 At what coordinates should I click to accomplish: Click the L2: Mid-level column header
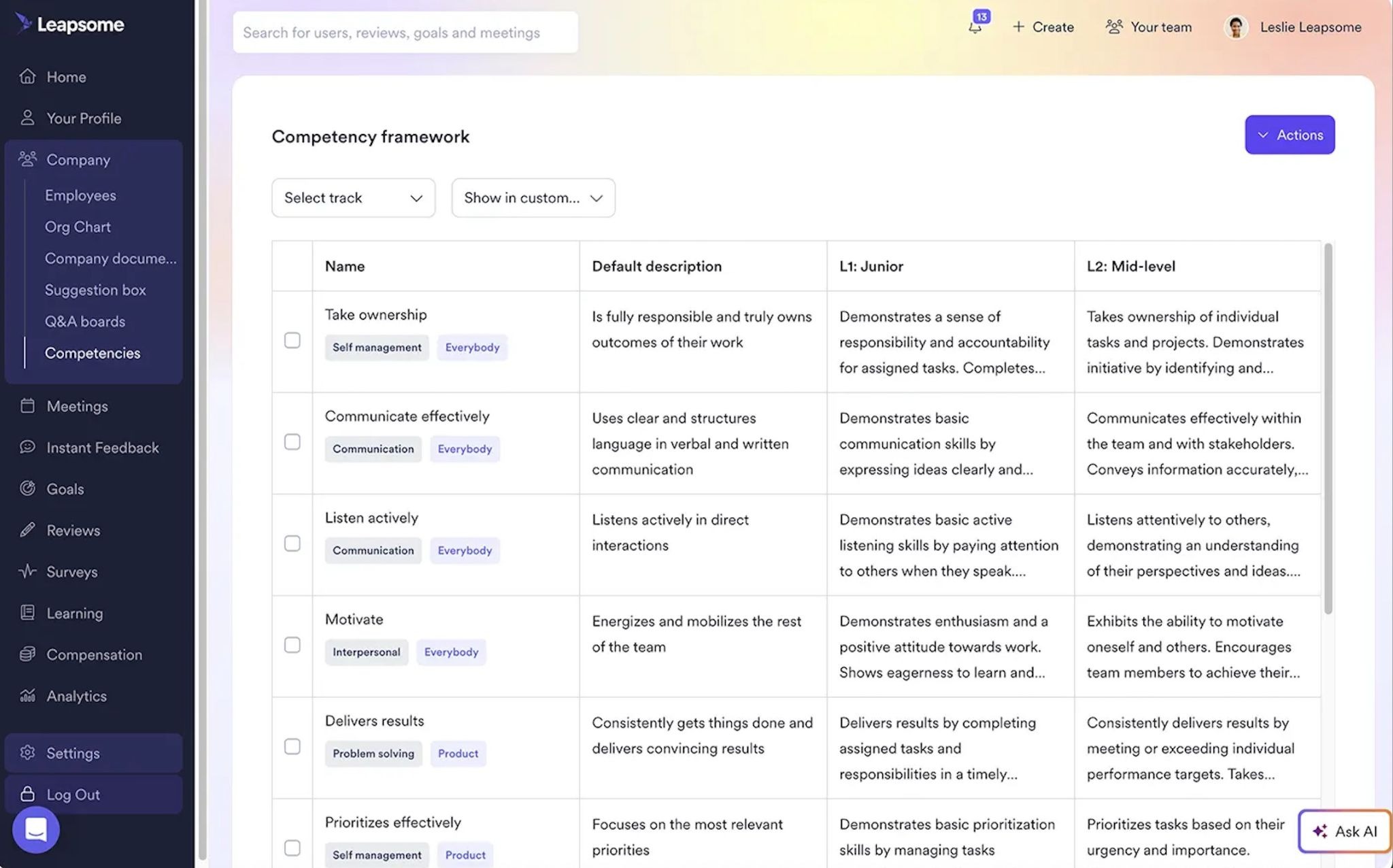1130,266
